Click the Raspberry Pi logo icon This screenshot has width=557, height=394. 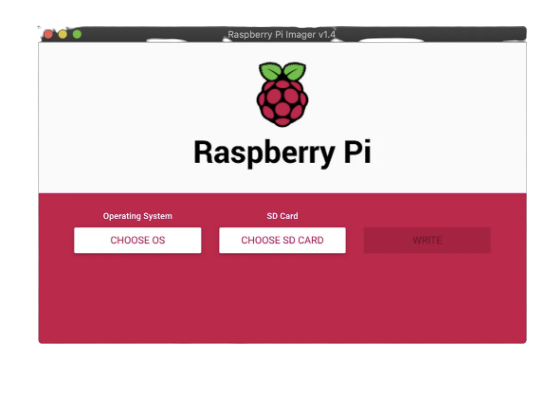pos(282,94)
